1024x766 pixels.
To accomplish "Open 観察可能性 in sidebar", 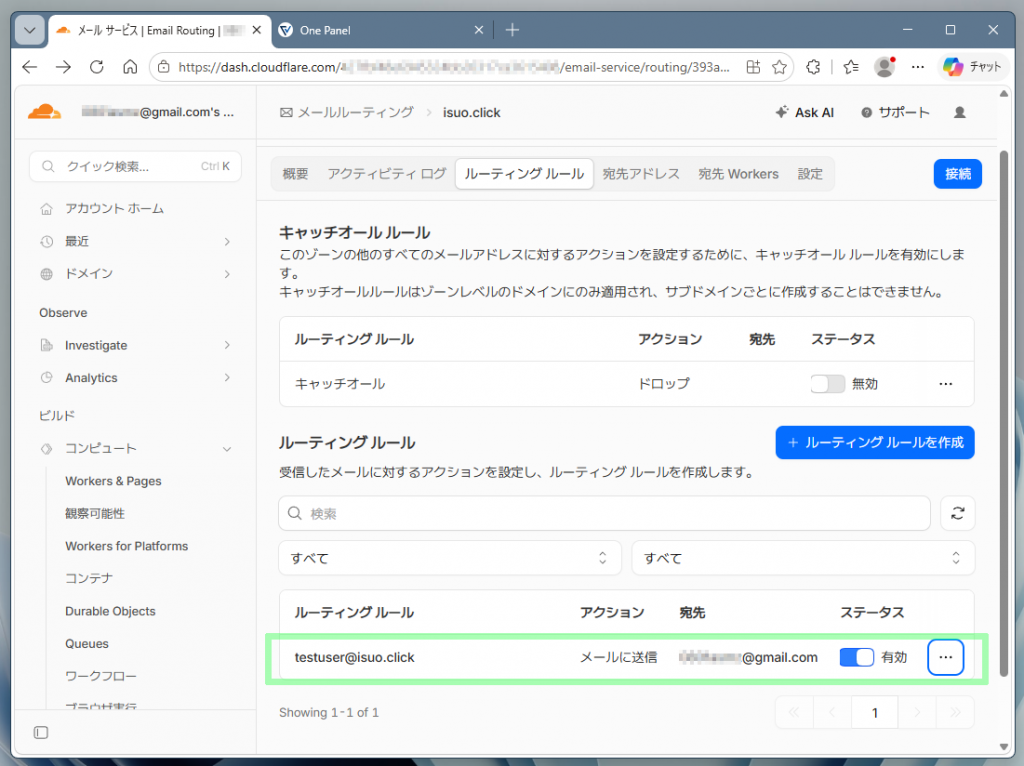I will click(95, 514).
